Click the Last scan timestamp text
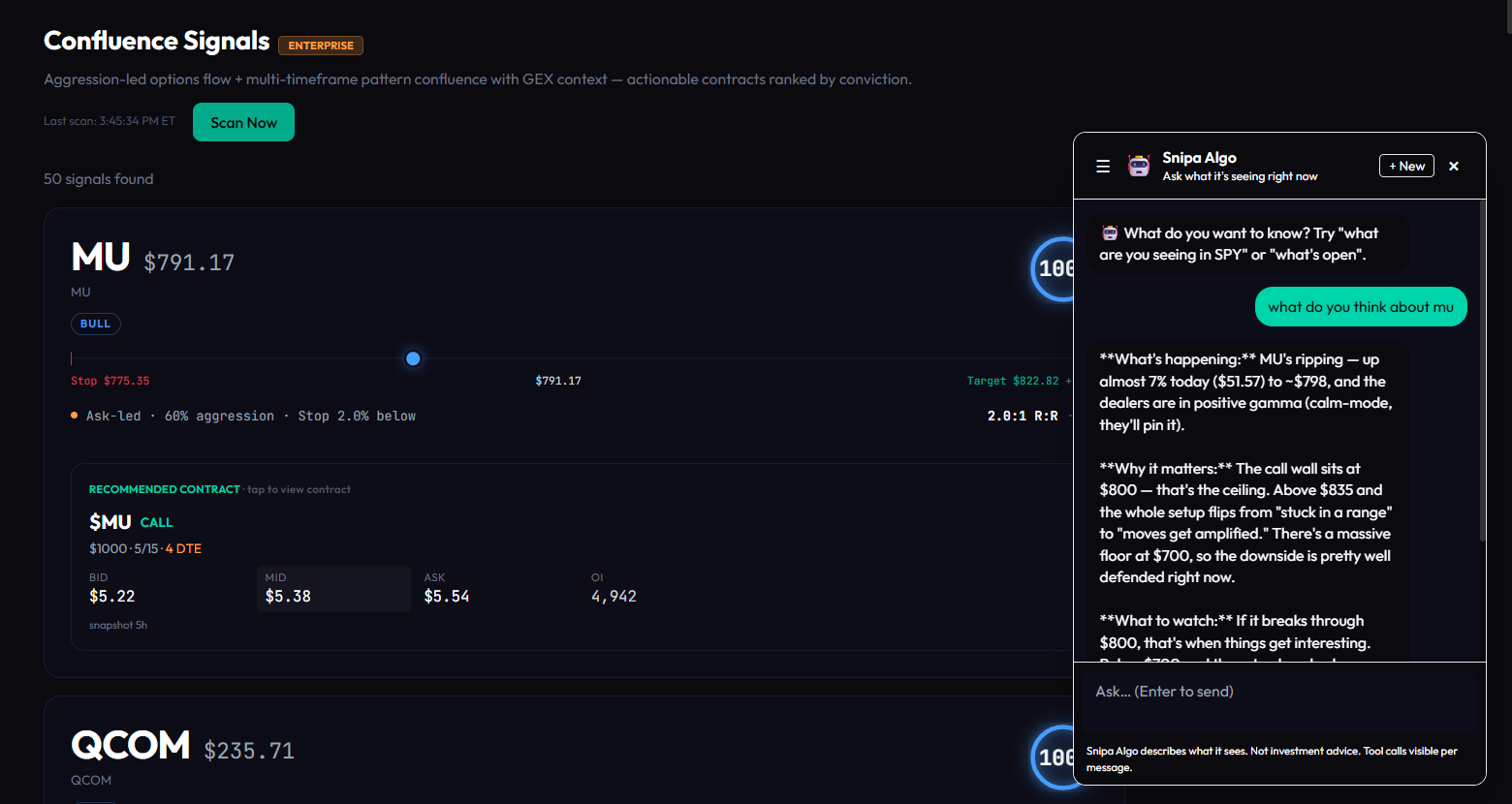 tap(110, 121)
